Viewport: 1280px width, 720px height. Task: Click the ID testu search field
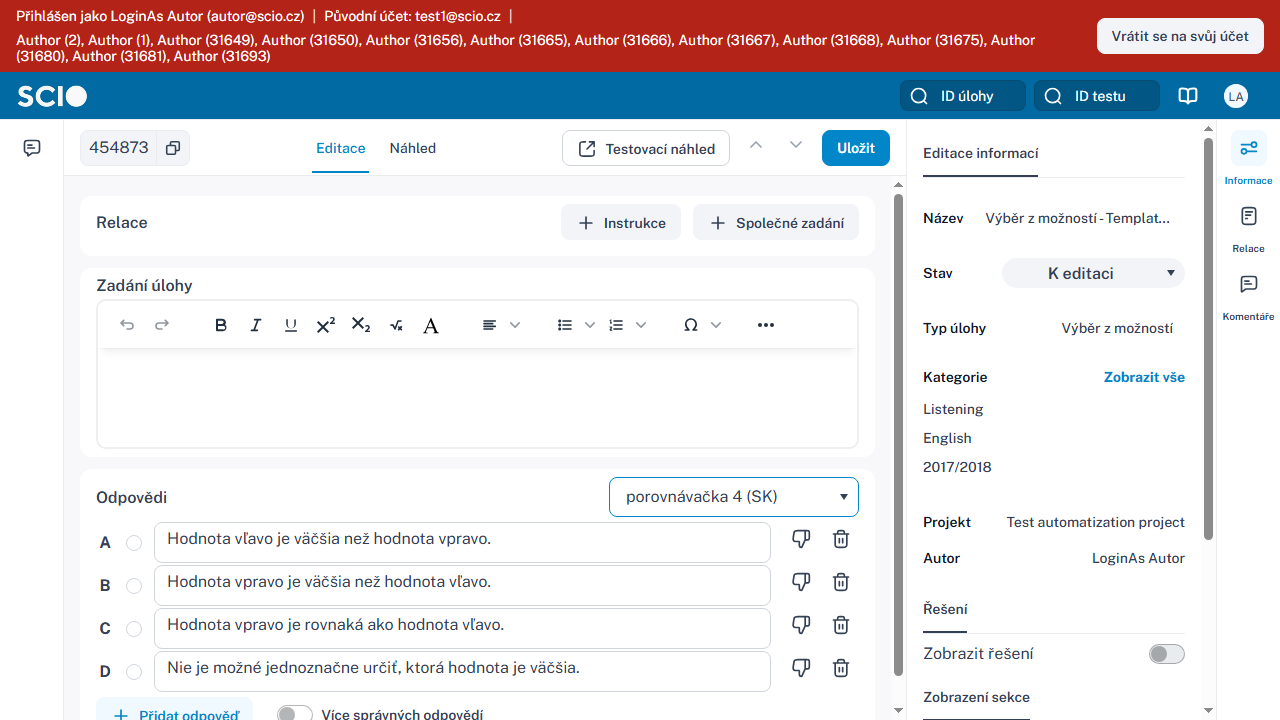[x=1097, y=96]
